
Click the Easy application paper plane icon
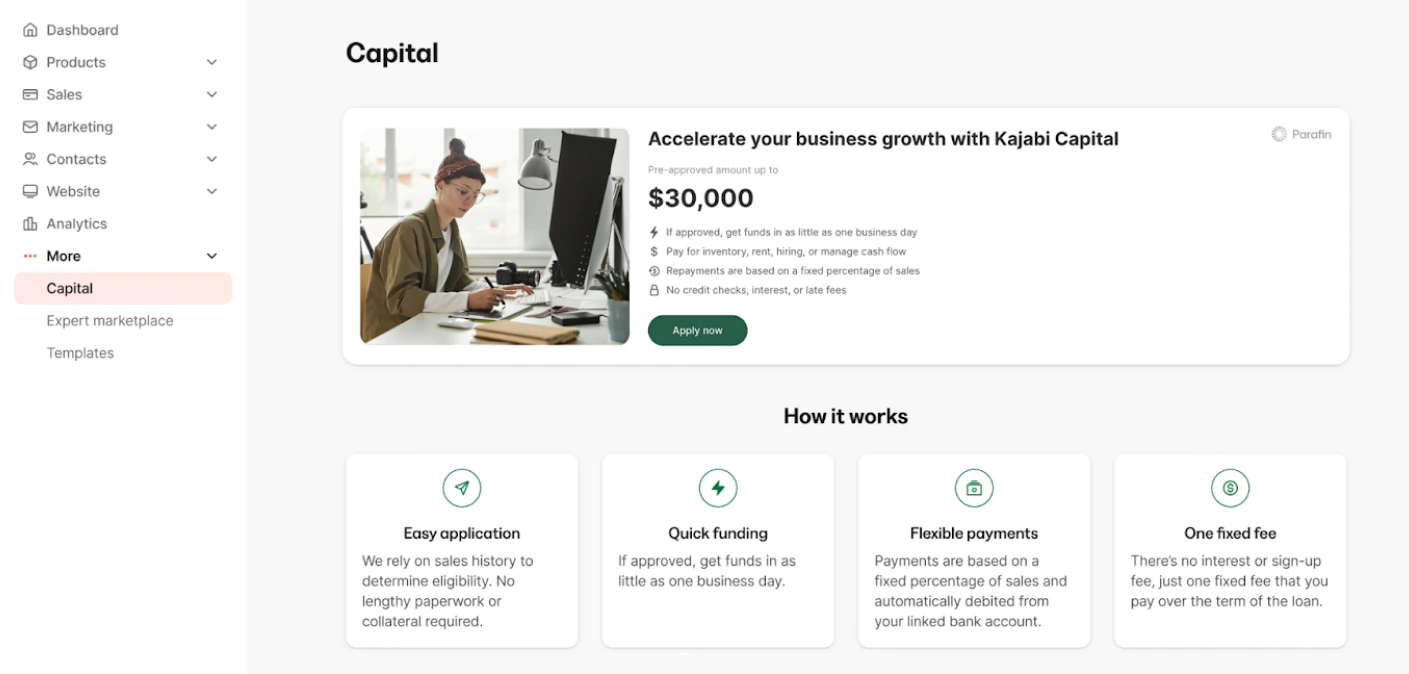(x=461, y=488)
